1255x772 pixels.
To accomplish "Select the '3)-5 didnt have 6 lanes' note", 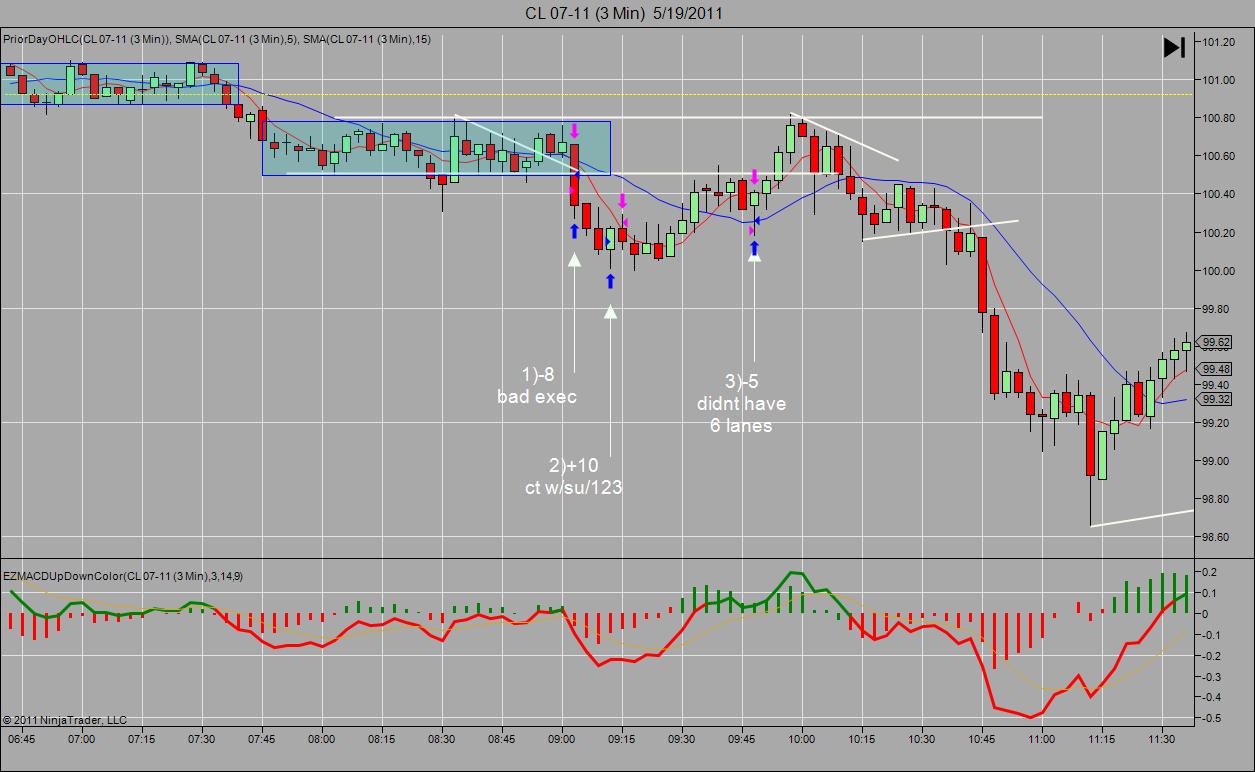I will [741, 404].
